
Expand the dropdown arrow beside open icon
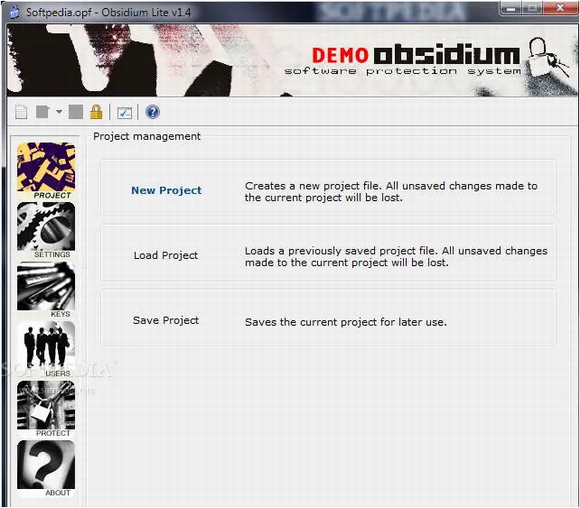[59, 111]
